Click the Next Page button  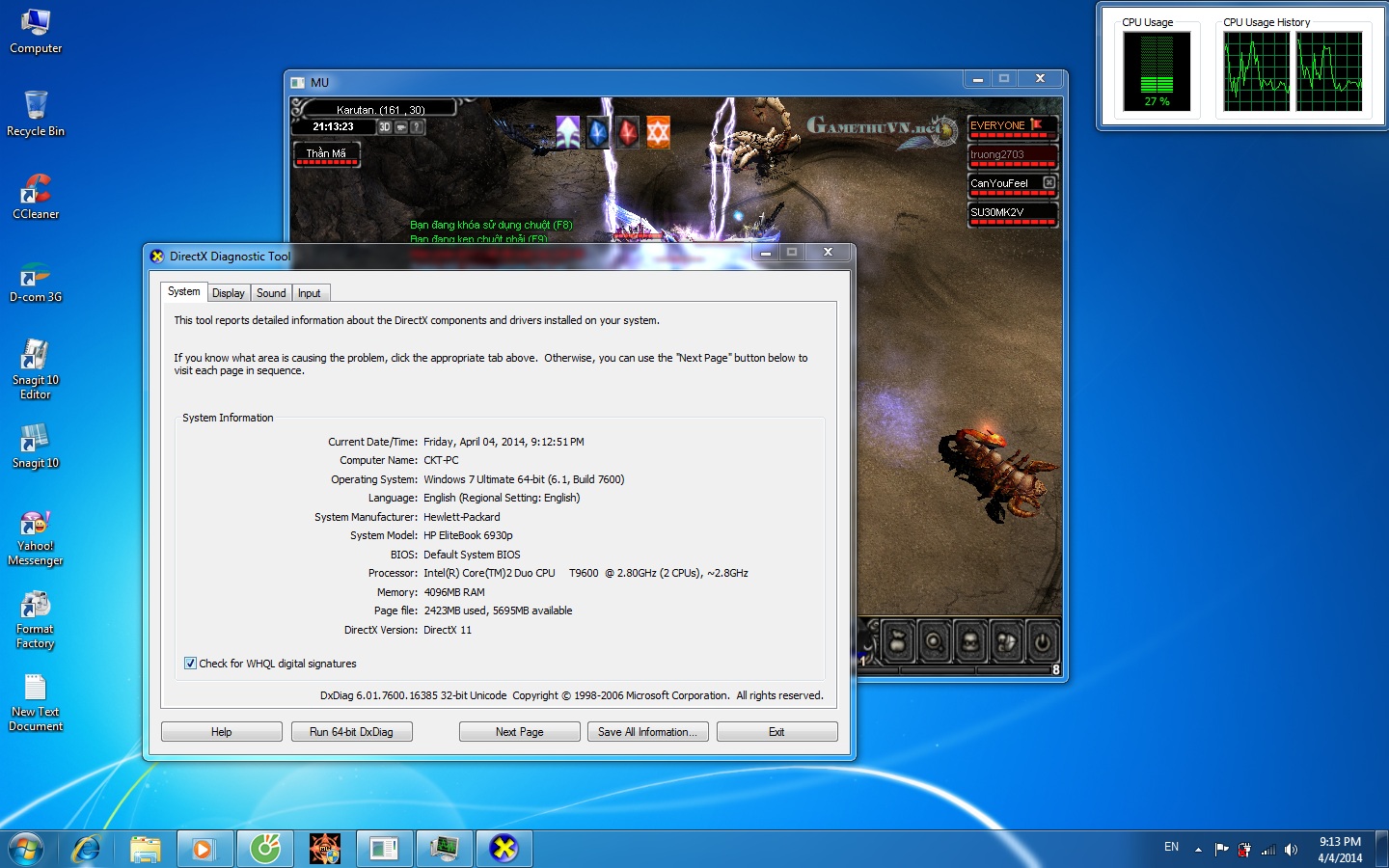click(x=519, y=732)
